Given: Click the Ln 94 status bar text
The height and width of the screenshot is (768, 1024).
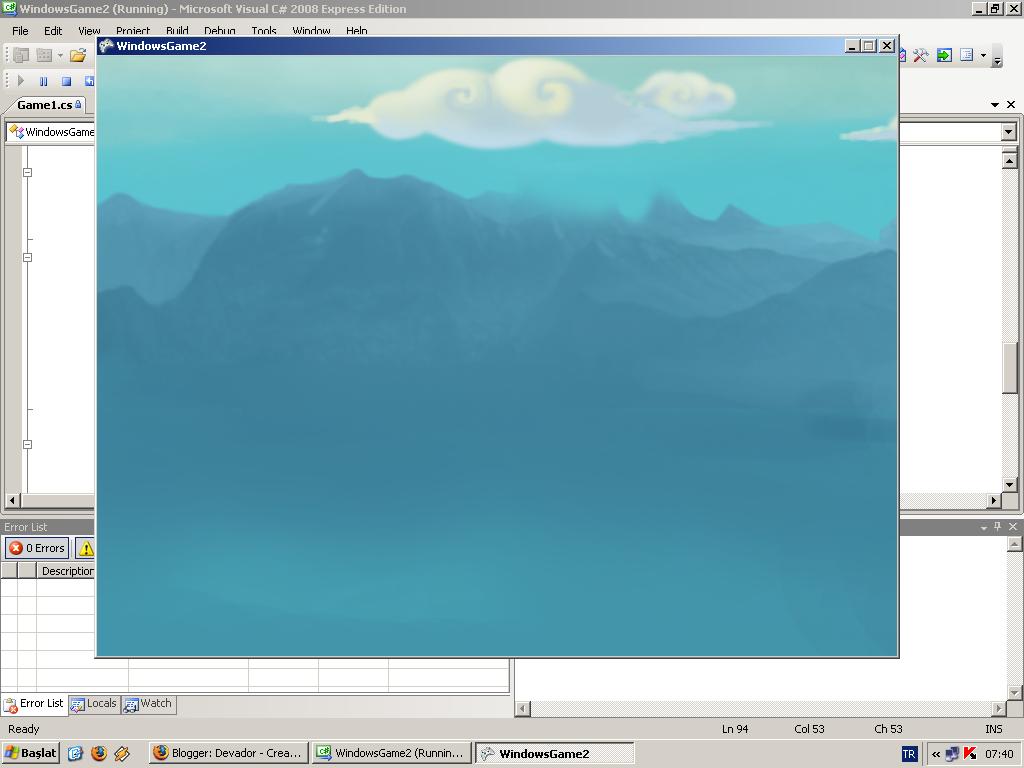Looking at the screenshot, I should 735,729.
